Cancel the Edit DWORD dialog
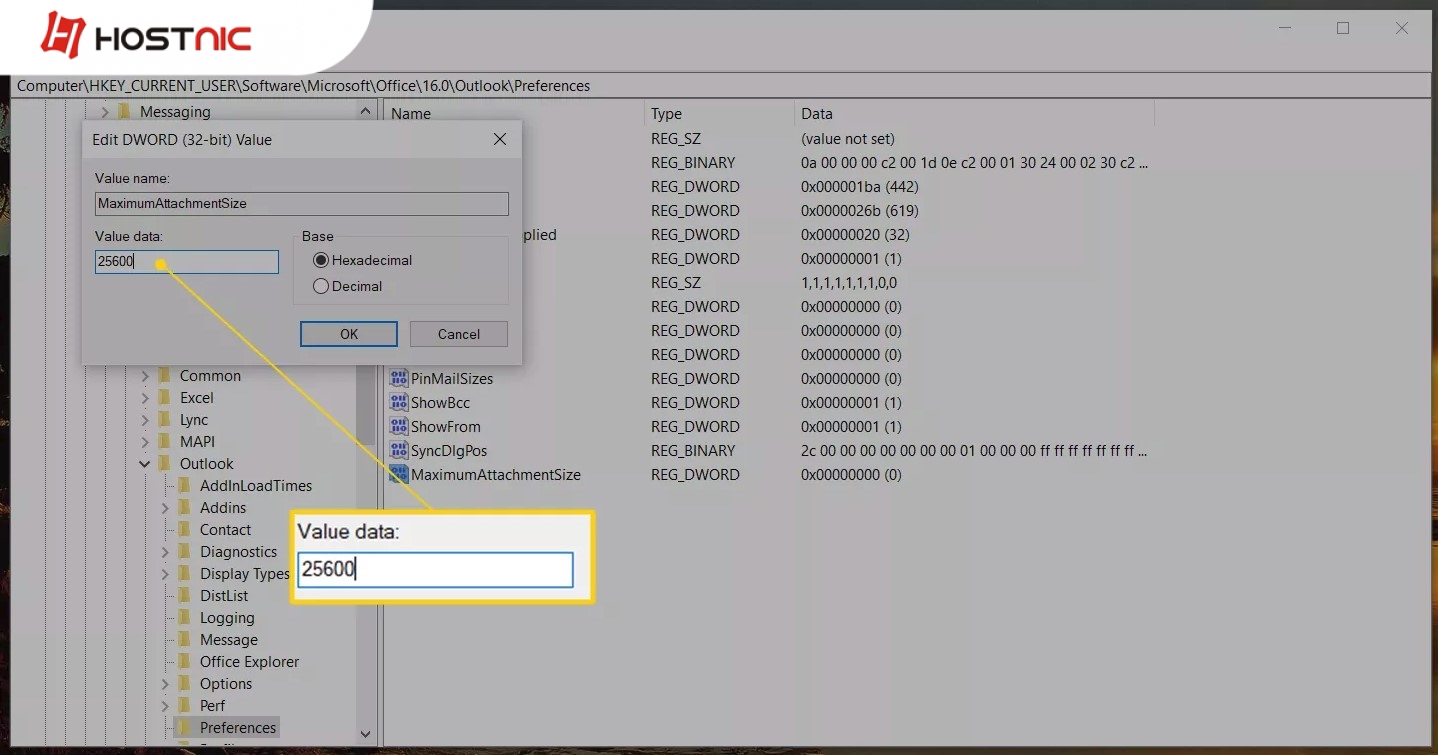This screenshot has height=755, width=1438. pos(458,333)
